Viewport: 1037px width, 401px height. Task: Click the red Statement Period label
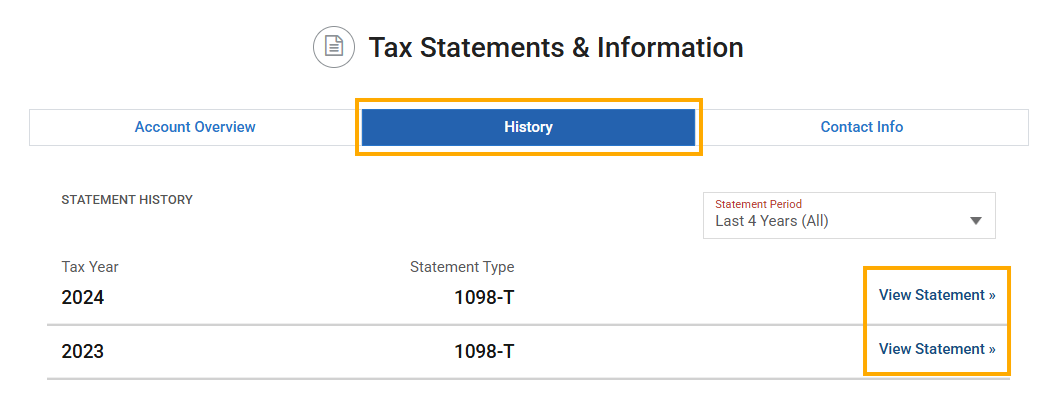tap(758, 204)
